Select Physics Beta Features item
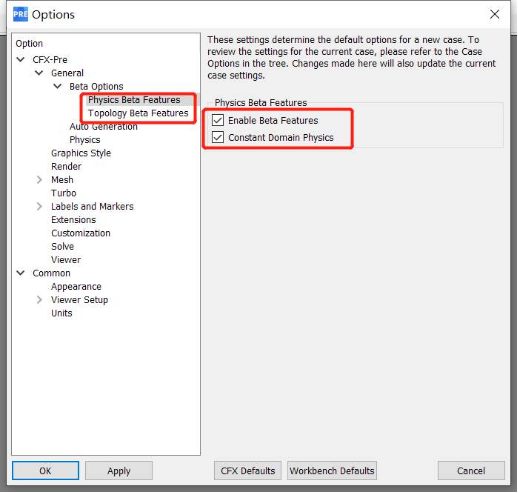Image resolution: width=518 pixels, height=493 pixels. click(134, 100)
